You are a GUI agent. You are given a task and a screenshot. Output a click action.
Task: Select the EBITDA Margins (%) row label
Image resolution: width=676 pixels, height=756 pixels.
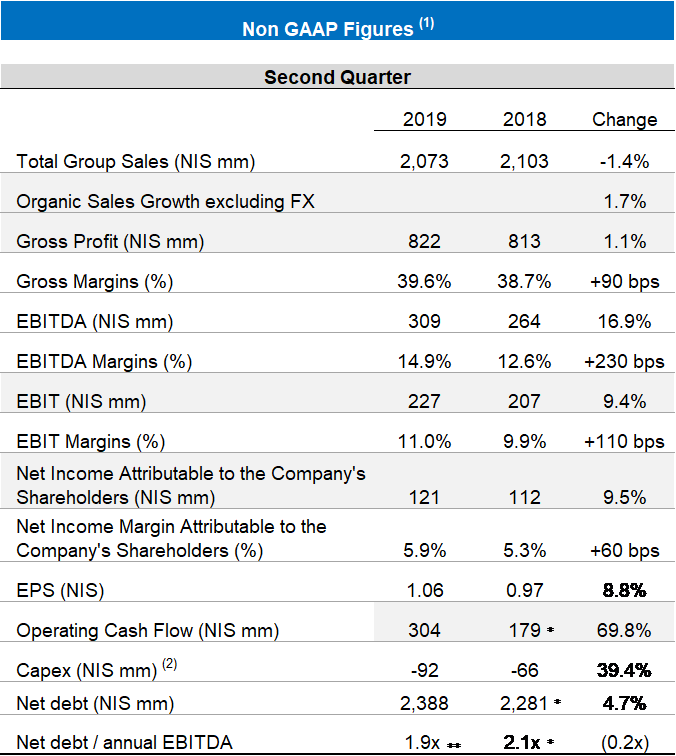pyautogui.click(x=104, y=361)
